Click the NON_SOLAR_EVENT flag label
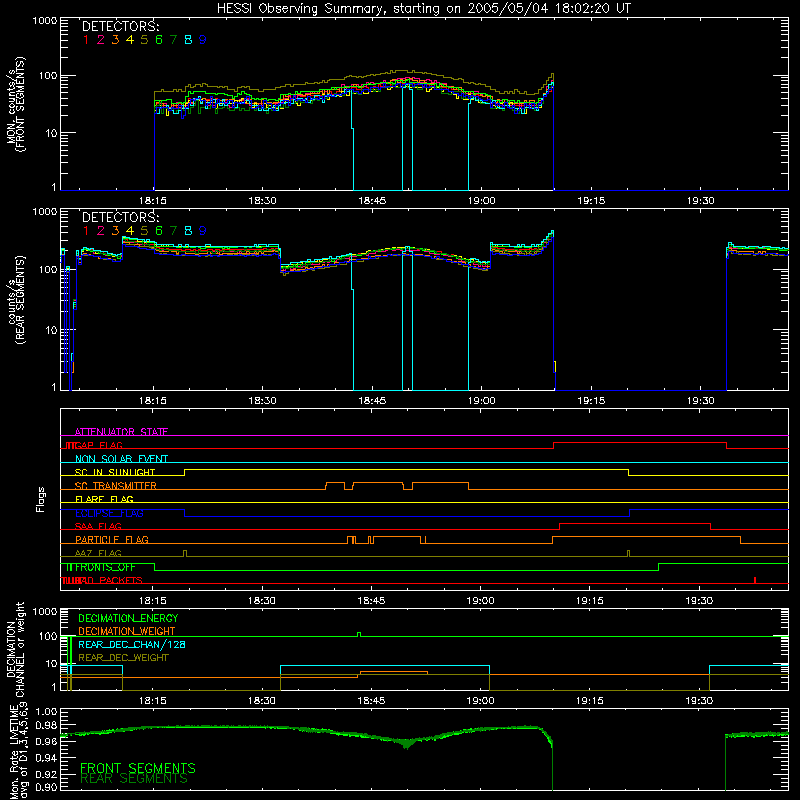 121,459
